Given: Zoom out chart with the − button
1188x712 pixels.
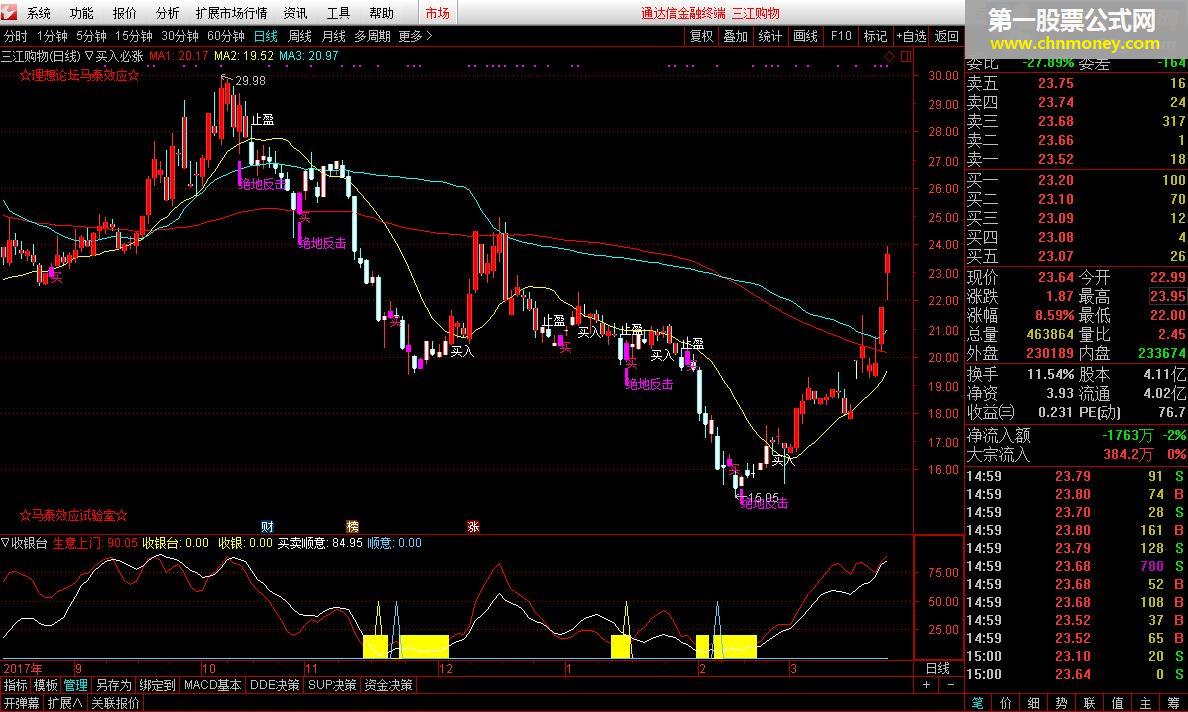Looking at the screenshot, I should (x=951, y=685).
